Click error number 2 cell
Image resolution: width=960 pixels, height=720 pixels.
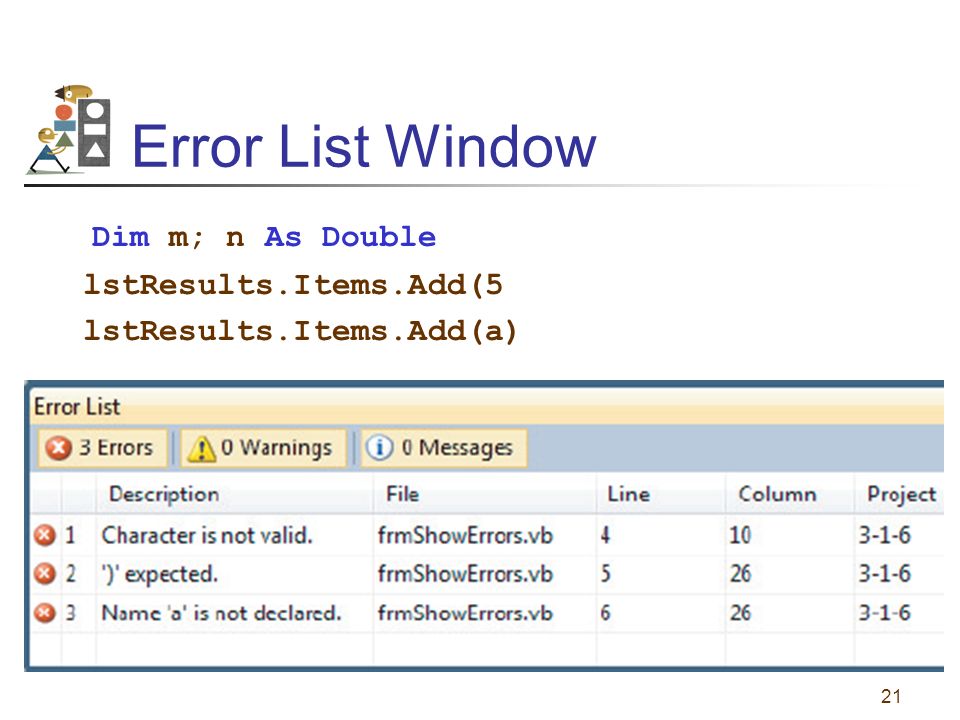pyautogui.click(x=70, y=574)
